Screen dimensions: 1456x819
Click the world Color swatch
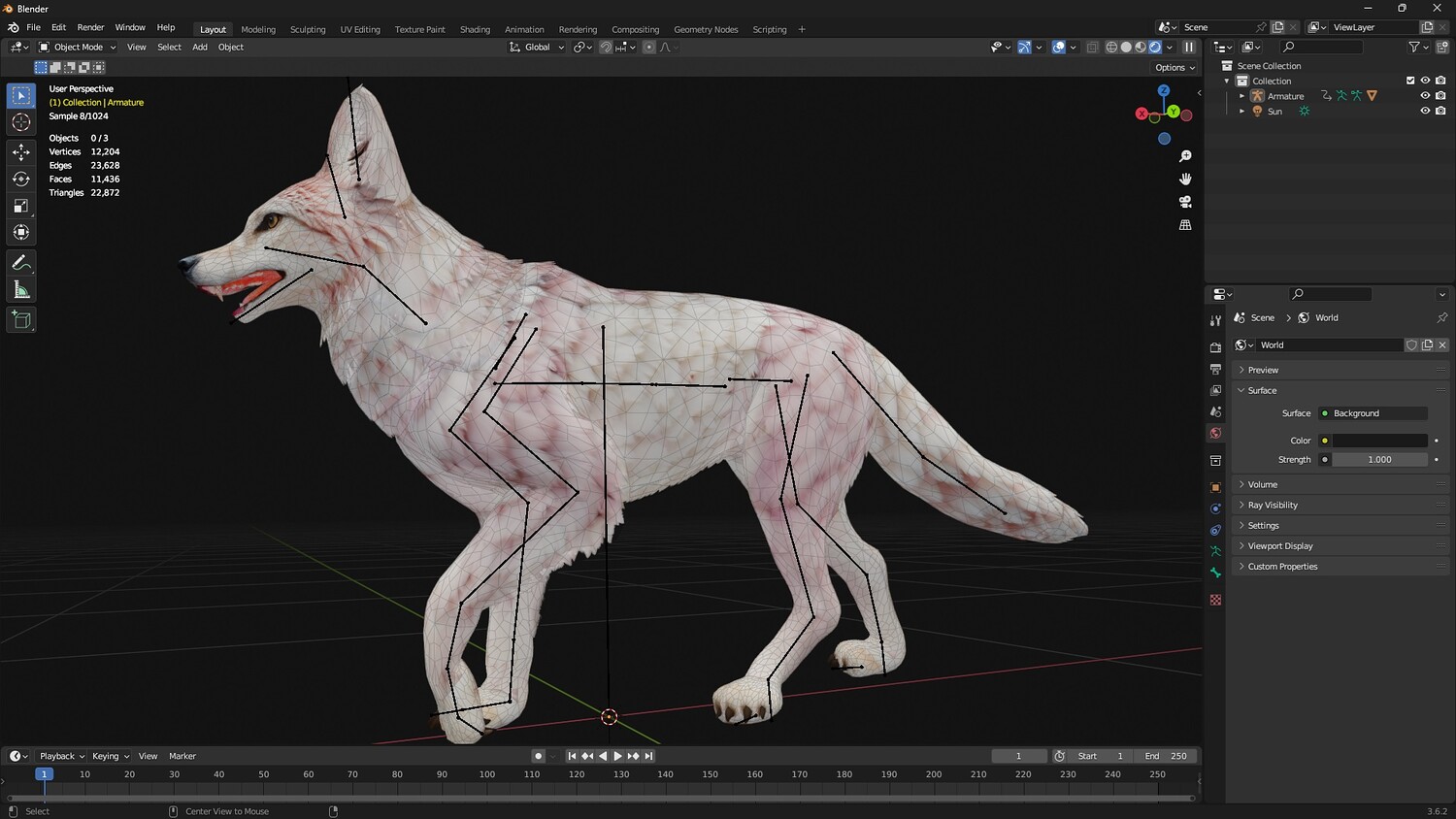[1379, 441]
